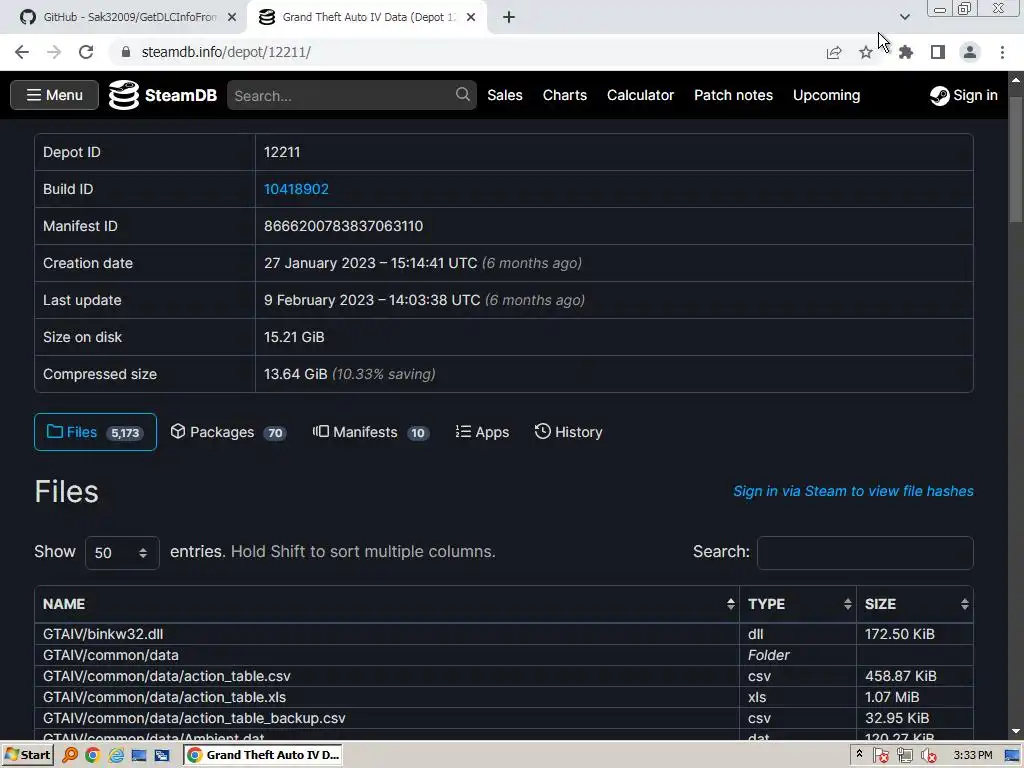This screenshot has width=1024, height=768.
Task: Select GTAIV/common/data/action_table_backup.csv file name
Action: (x=194, y=718)
